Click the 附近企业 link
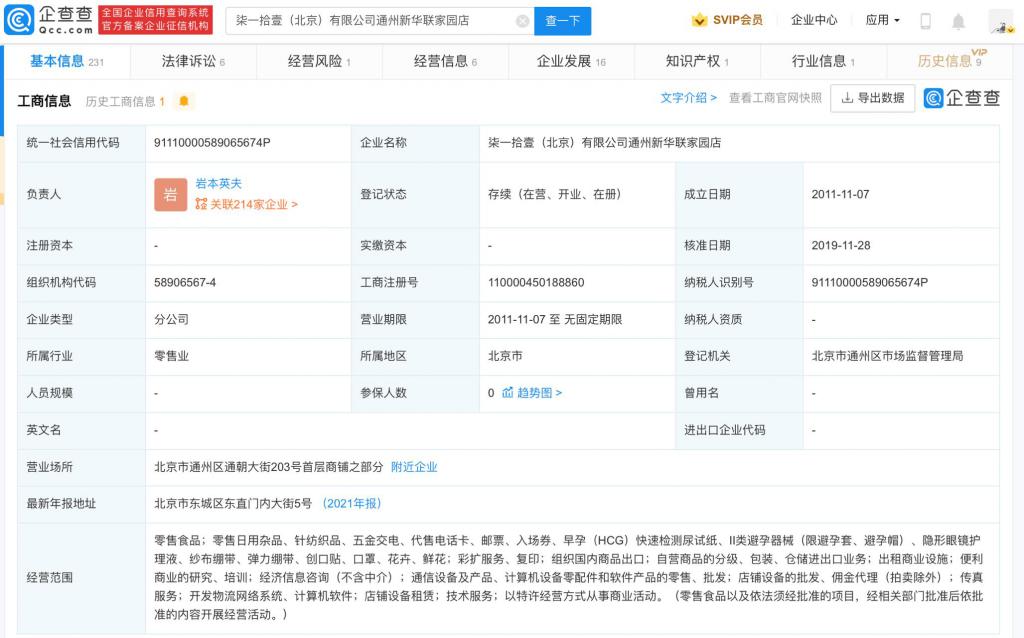The height and width of the screenshot is (638, 1024). 414,467
